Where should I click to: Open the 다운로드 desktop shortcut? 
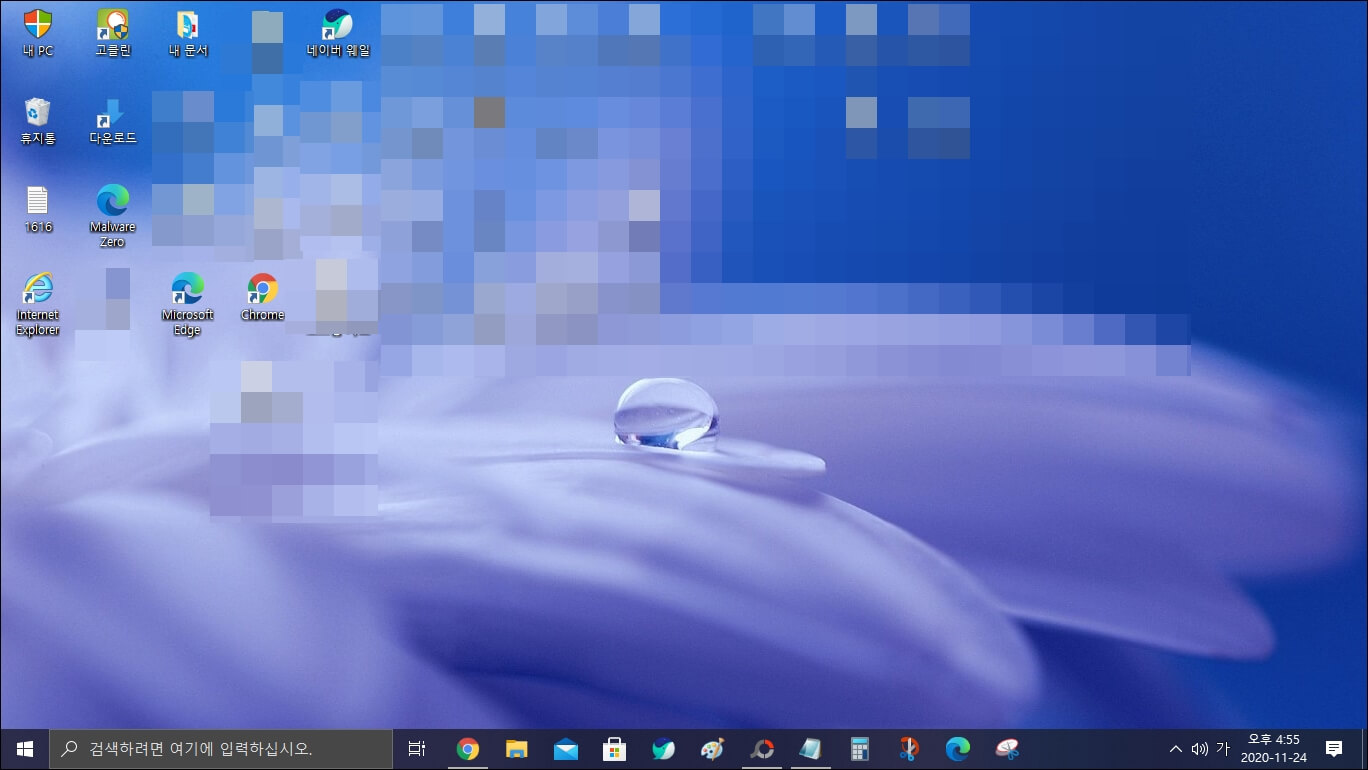coord(112,120)
